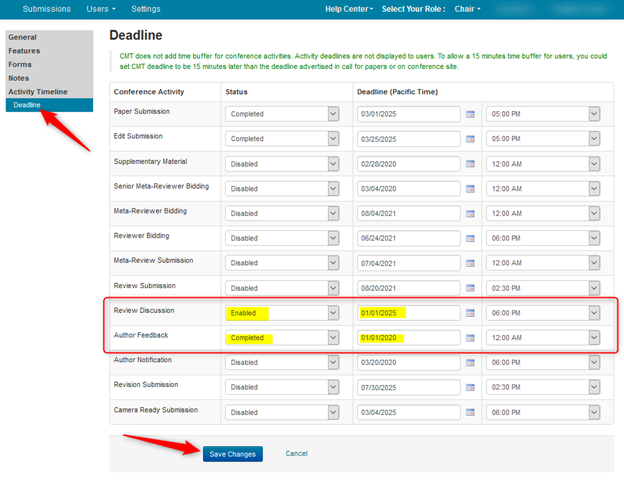Open calendar icon for Reviewer Bidding date
The width and height of the screenshot is (624, 480).
[470, 238]
